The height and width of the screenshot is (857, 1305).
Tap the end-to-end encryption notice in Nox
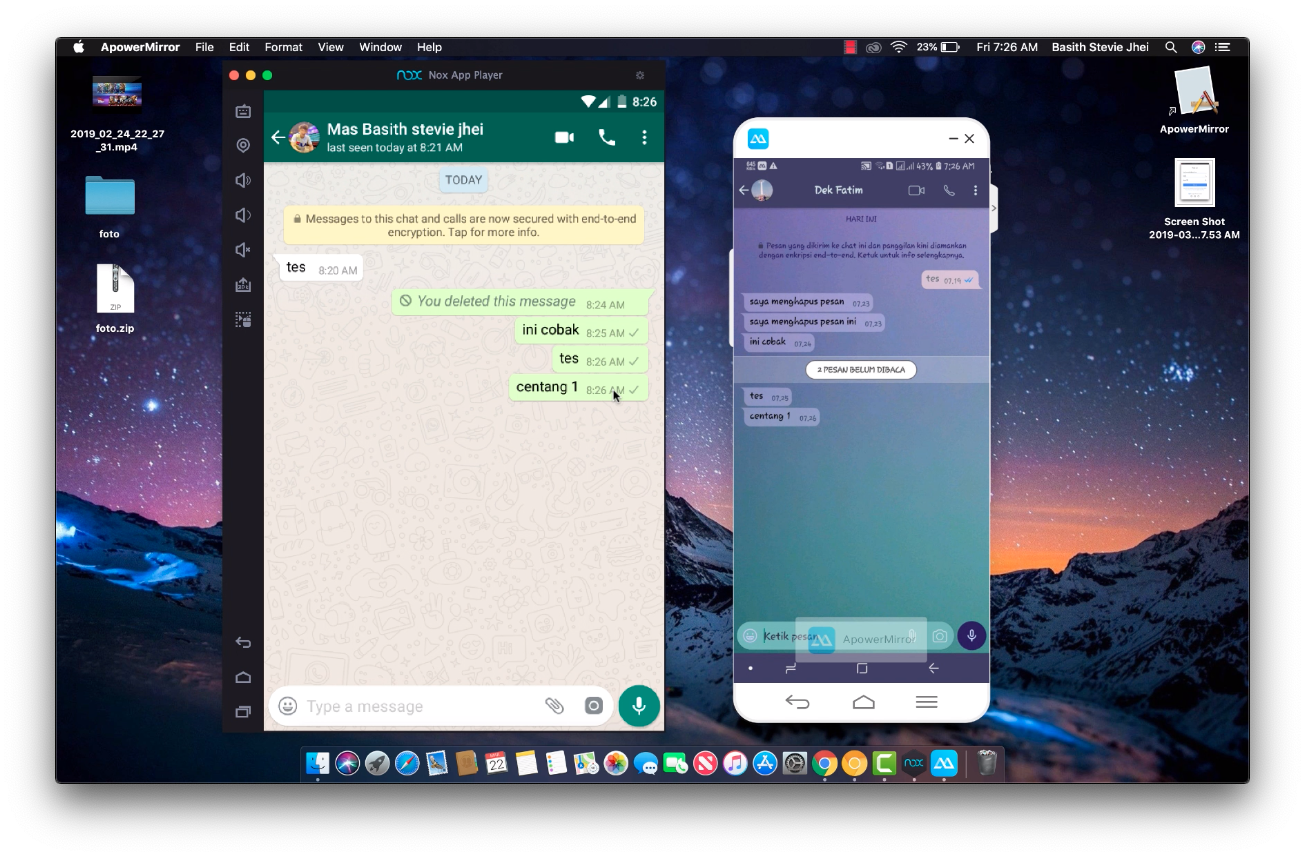pyautogui.click(x=464, y=225)
